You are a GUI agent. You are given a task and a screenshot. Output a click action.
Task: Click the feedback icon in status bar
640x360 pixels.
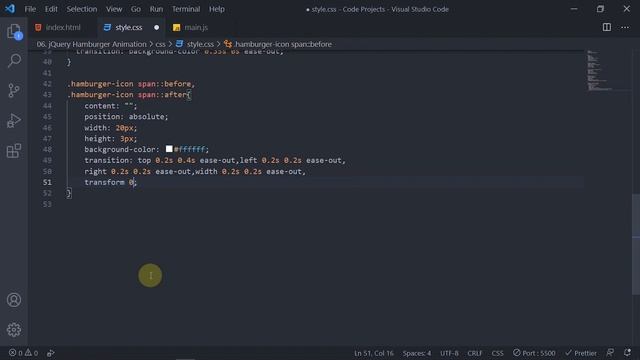tap(610, 353)
